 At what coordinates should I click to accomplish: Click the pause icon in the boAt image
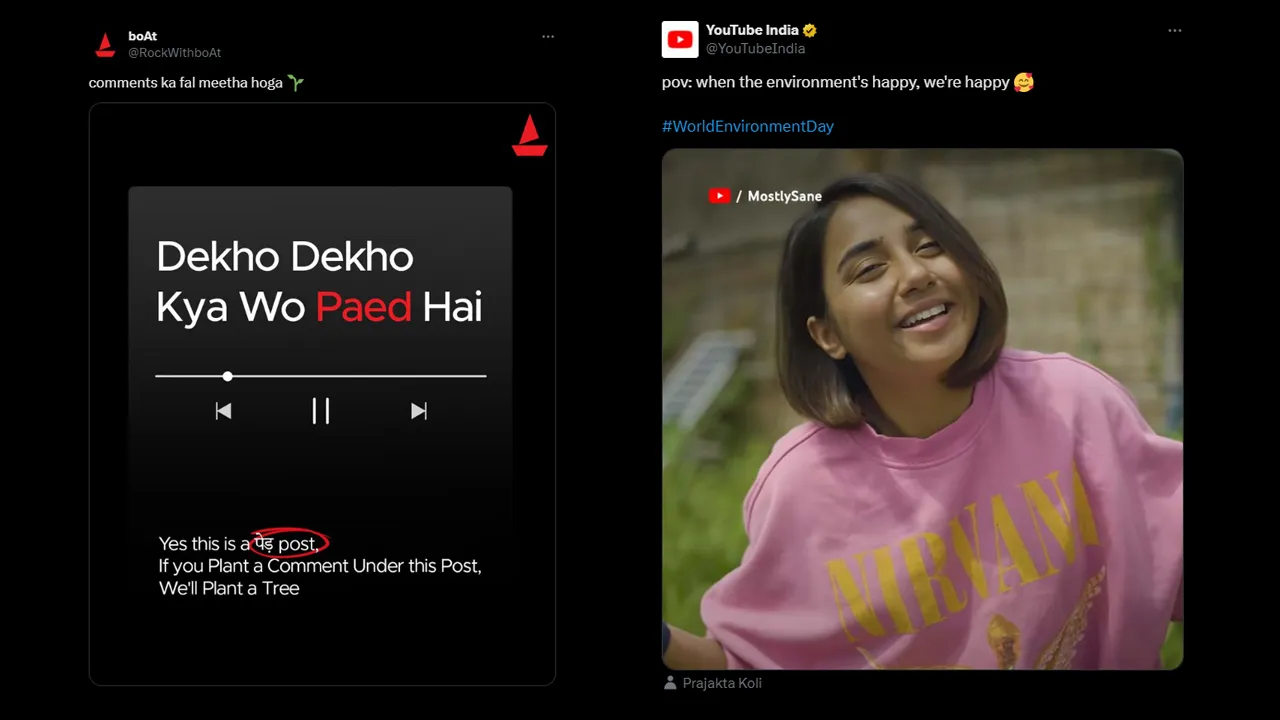(321, 411)
